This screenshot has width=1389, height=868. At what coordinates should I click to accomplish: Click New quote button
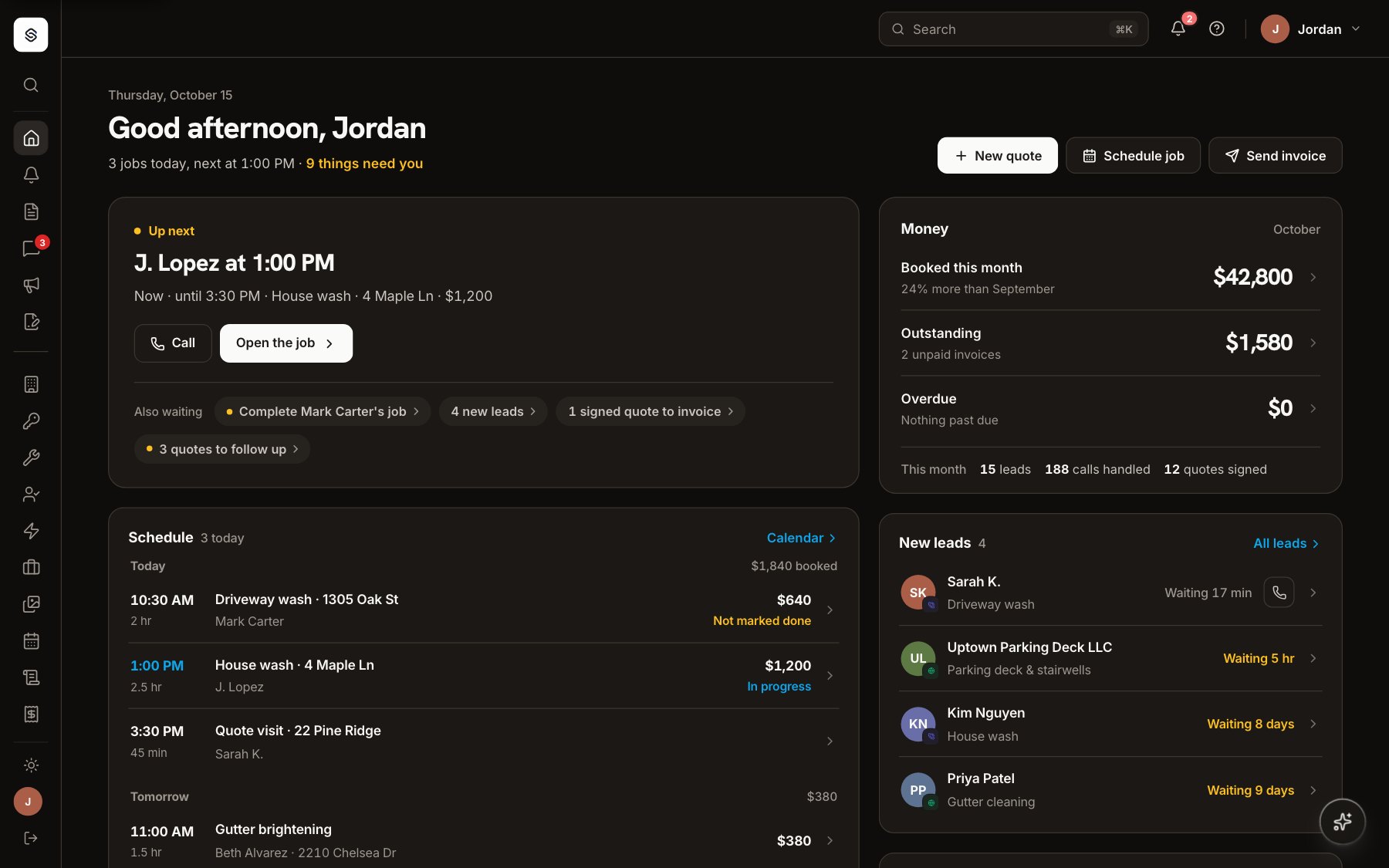click(998, 156)
